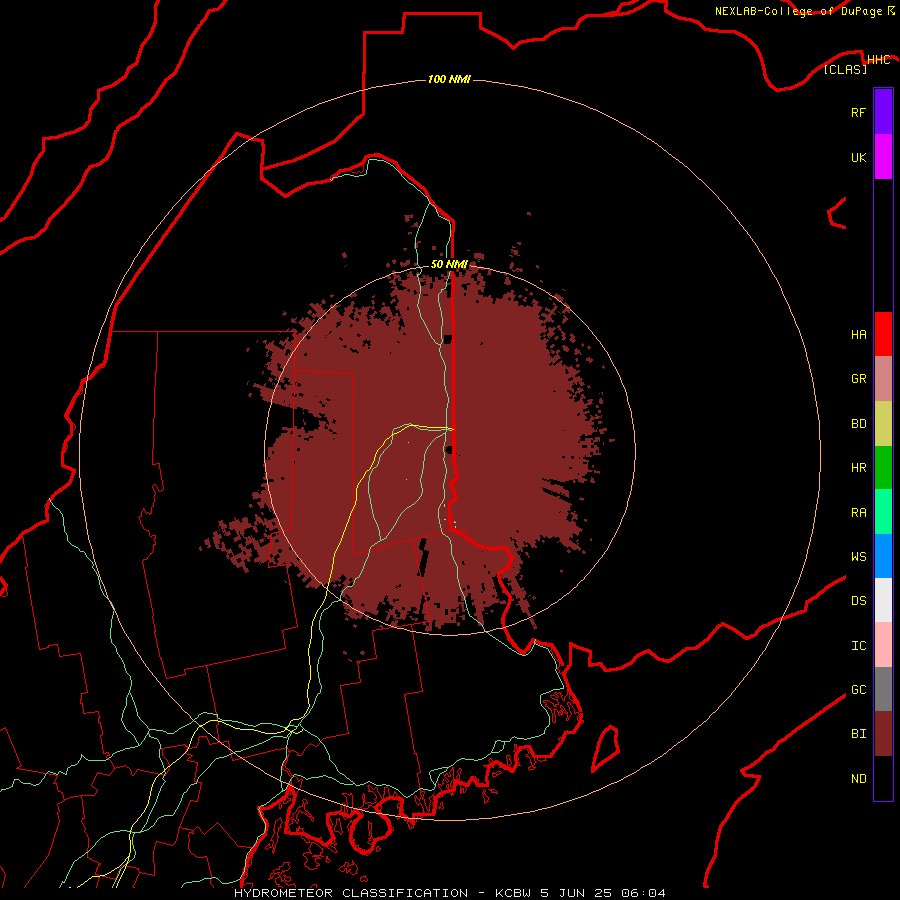Pick the RA light green legend swatch
Image resolution: width=900 pixels, height=900 pixels.
coord(883,512)
